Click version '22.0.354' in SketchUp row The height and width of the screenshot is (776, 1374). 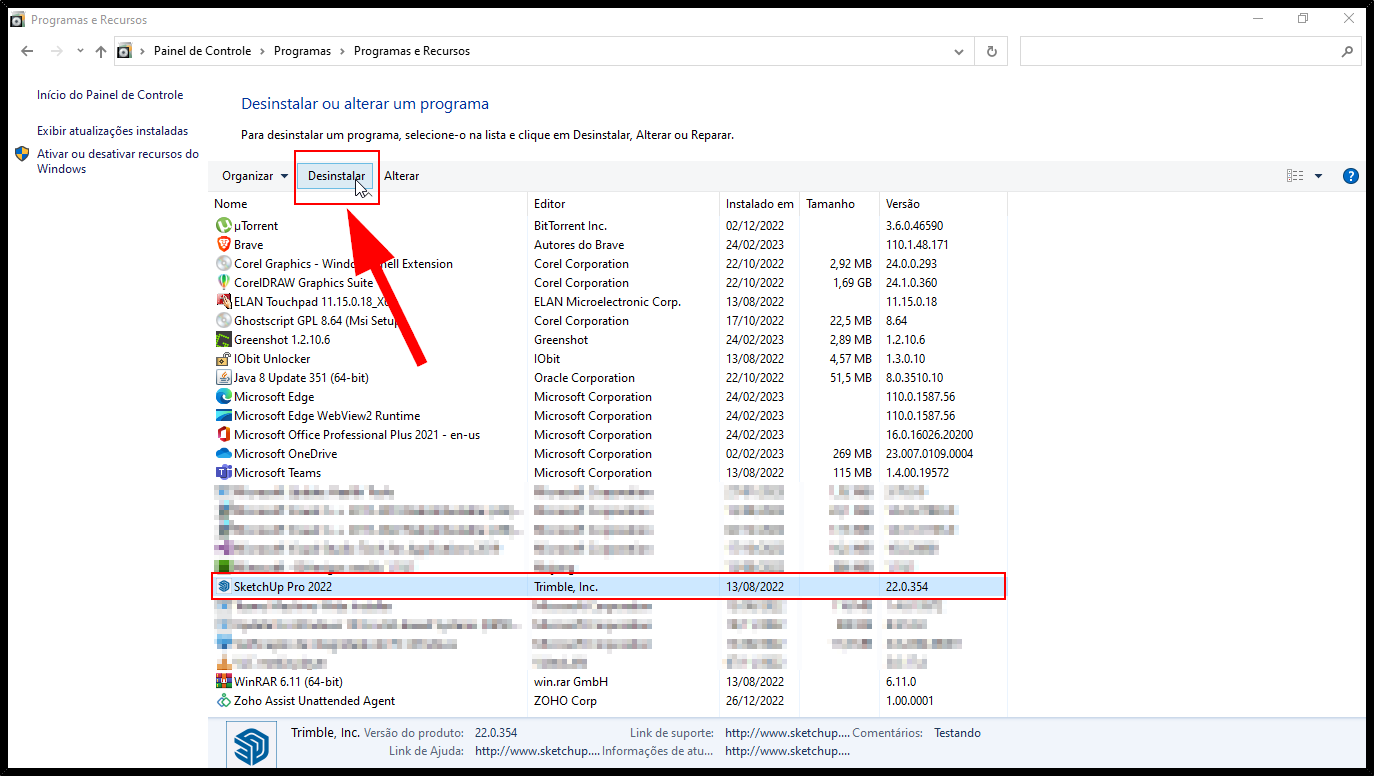tap(907, 587)
